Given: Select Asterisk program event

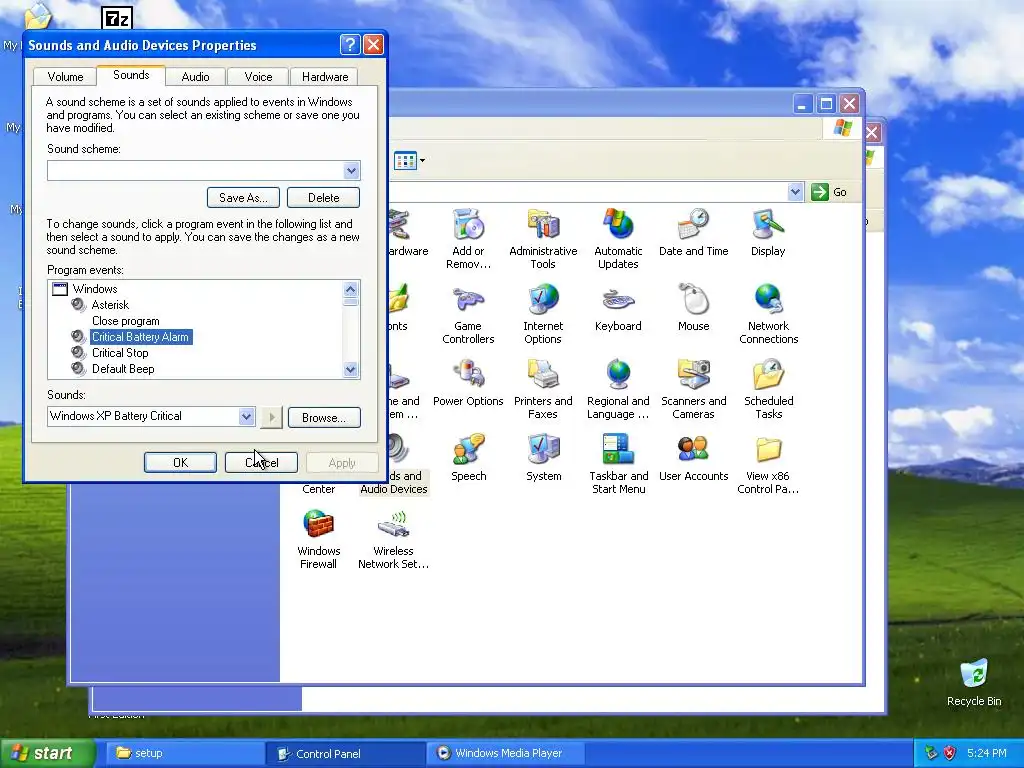Looking at the screenshot, I should click(x=110, y=305).
